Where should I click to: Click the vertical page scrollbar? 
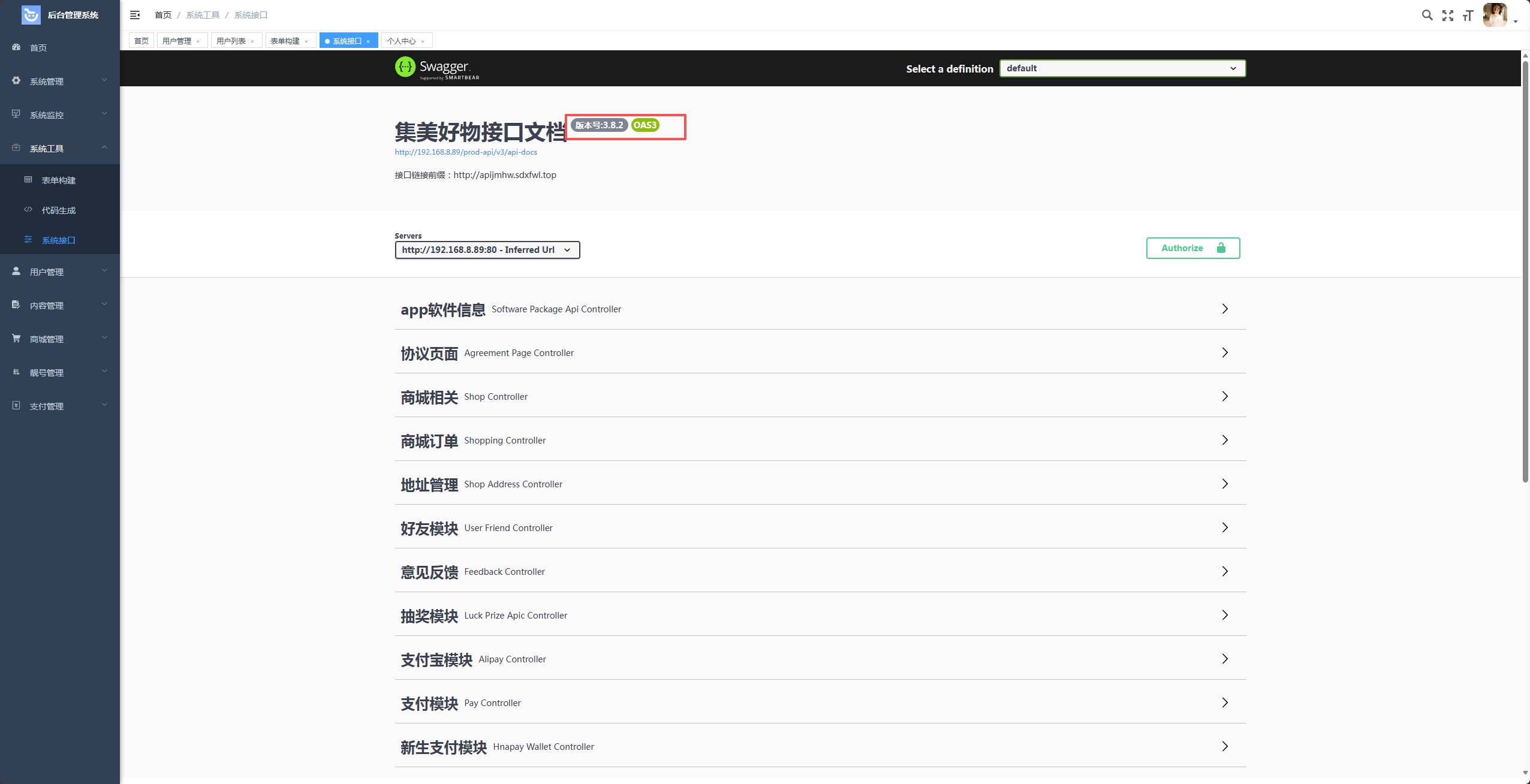pyautogui.click(x=1525, y=270)
